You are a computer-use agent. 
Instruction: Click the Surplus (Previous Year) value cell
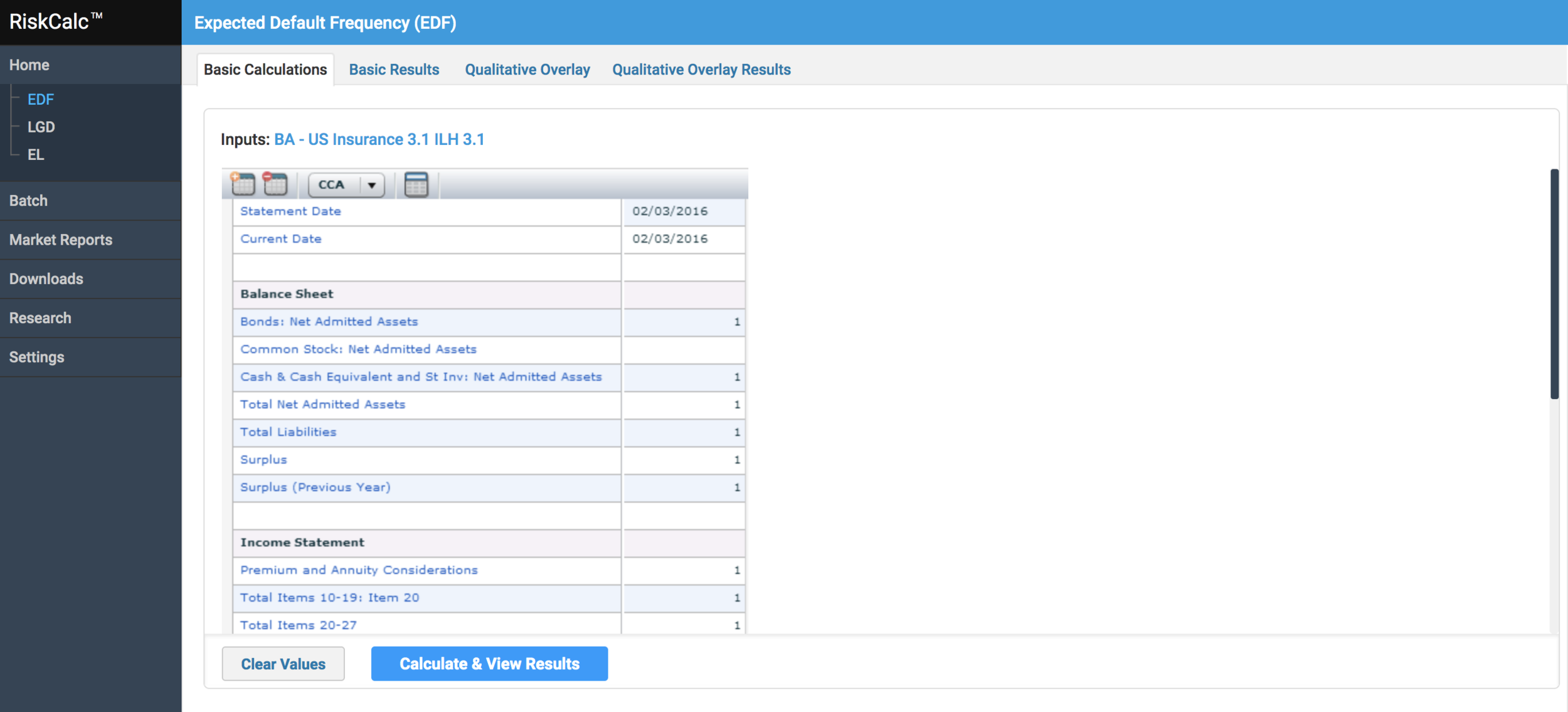(x=684, y=487)
